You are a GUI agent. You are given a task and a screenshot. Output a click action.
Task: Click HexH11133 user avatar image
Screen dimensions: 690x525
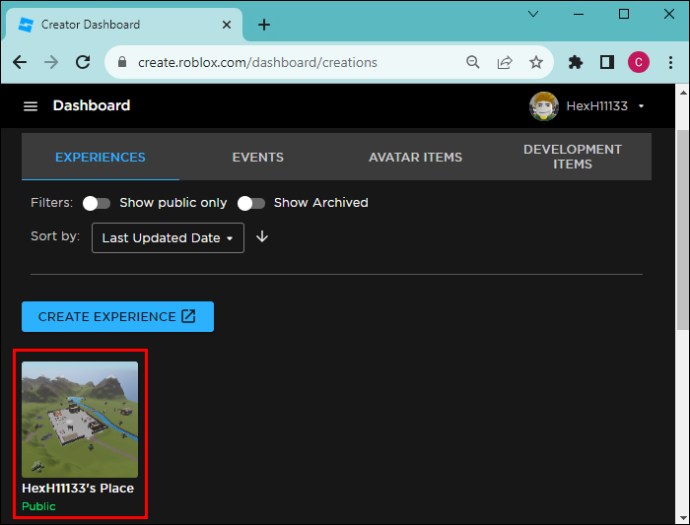(x=543, y=106)
